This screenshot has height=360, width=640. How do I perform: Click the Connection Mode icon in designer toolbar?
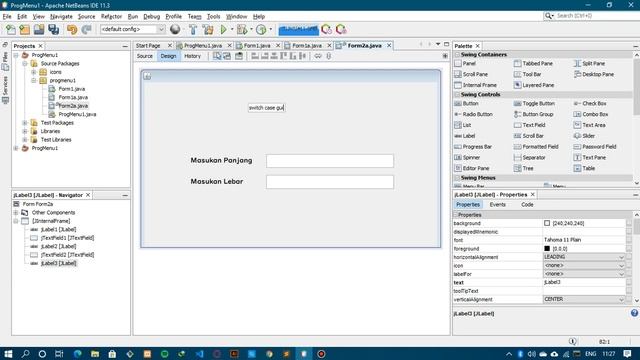(227, 56)
